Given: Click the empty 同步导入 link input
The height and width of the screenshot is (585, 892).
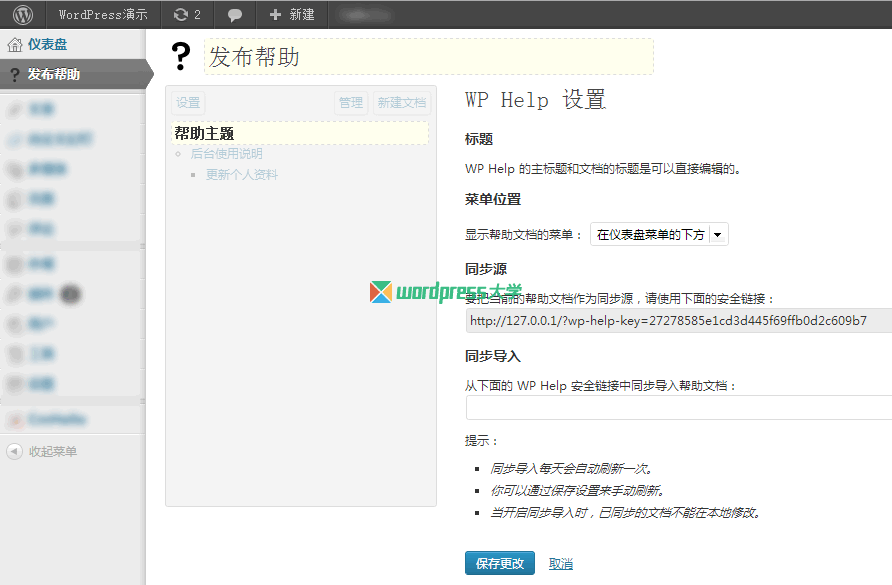Looking at the screenshot, I should (x=679, y=408).
